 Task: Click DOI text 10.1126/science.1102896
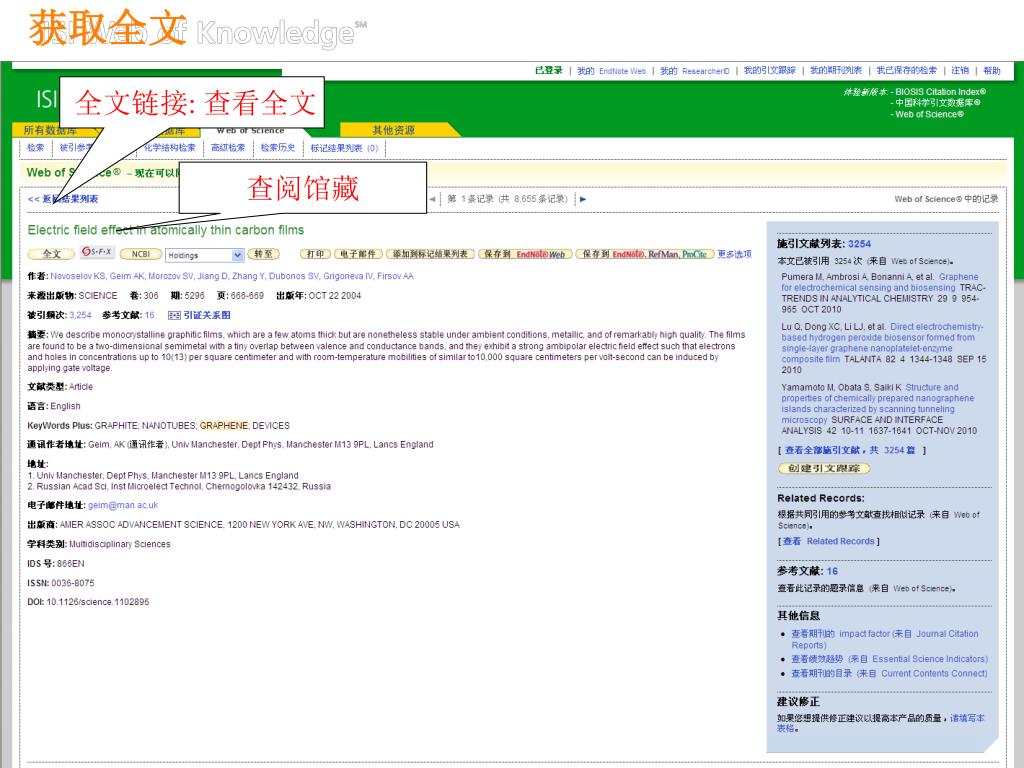[x=98, y=602]
